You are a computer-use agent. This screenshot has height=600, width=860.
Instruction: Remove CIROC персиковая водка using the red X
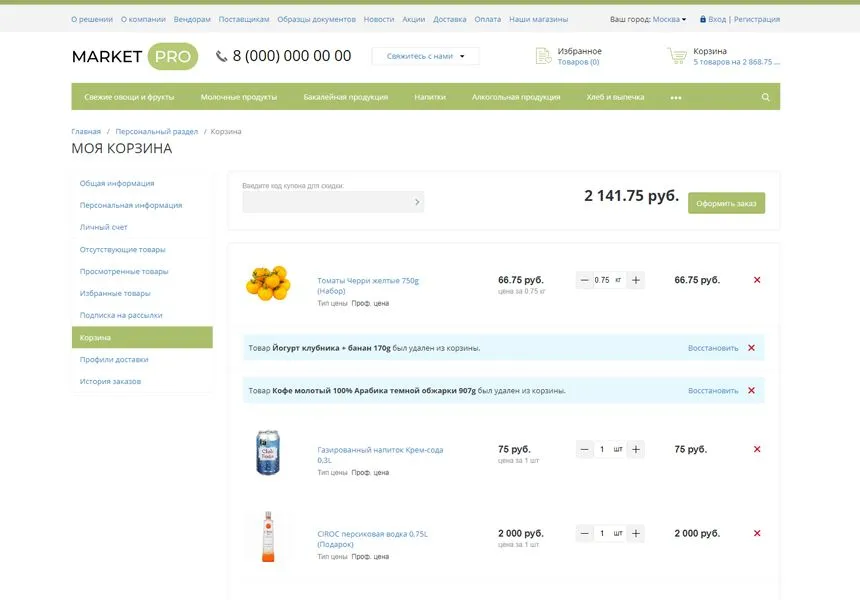(757, 533)
